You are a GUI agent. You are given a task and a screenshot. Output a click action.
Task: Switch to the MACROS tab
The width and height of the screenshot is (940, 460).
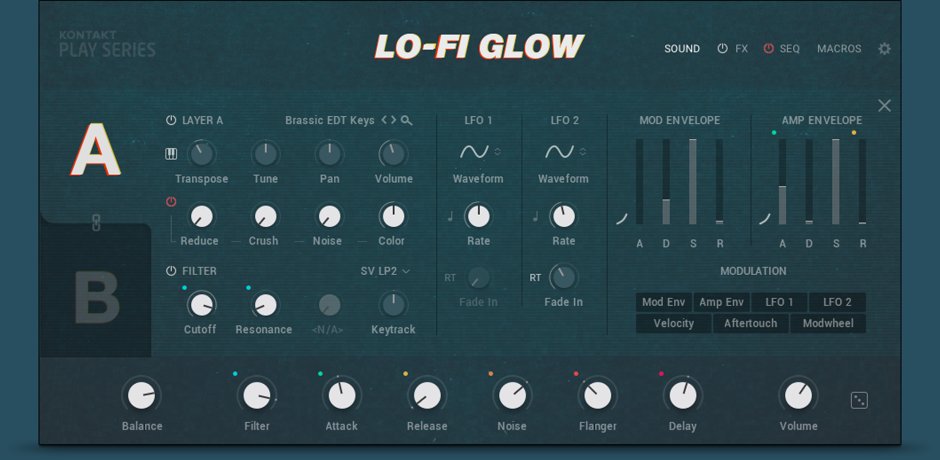tap(839, 49)
